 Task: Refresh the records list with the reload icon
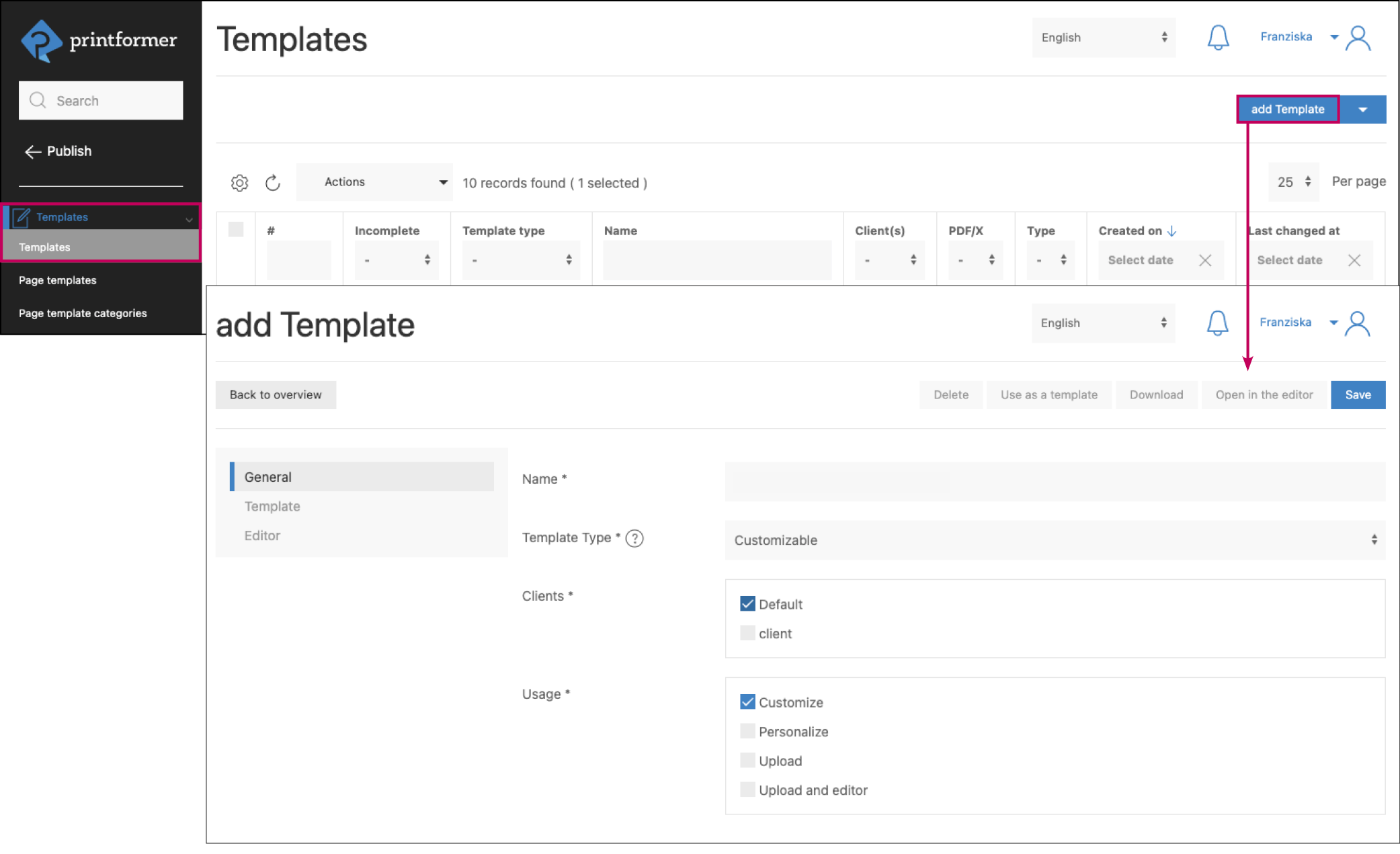click(273, 182)
